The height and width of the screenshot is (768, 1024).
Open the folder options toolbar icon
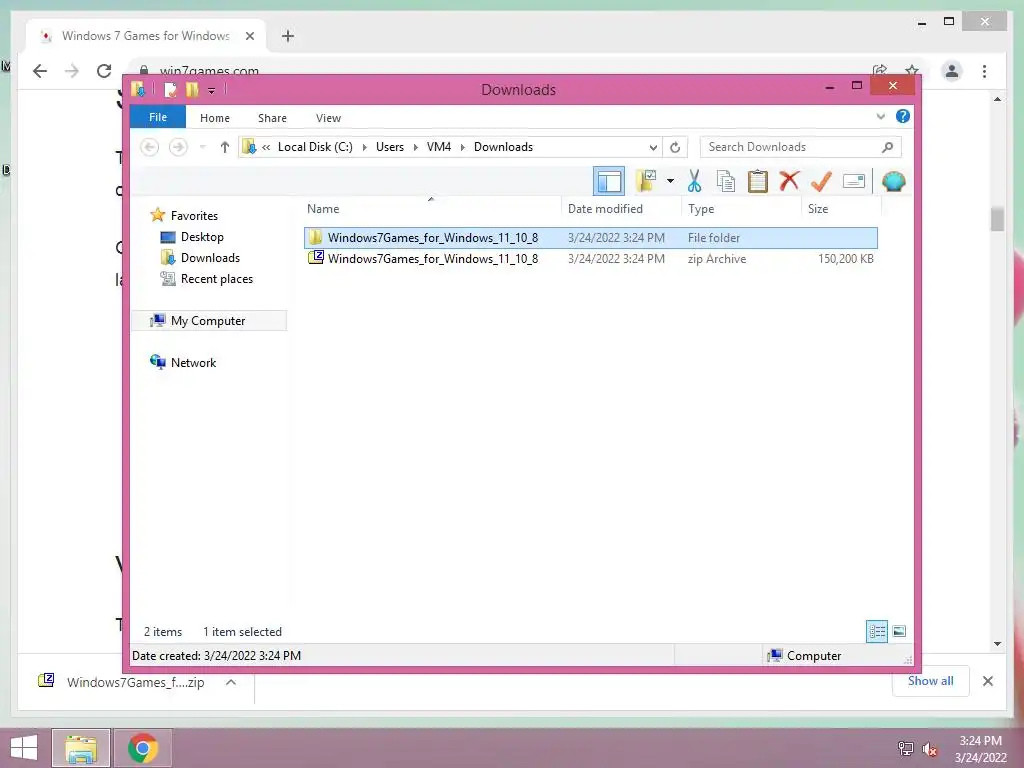[646, 182]
